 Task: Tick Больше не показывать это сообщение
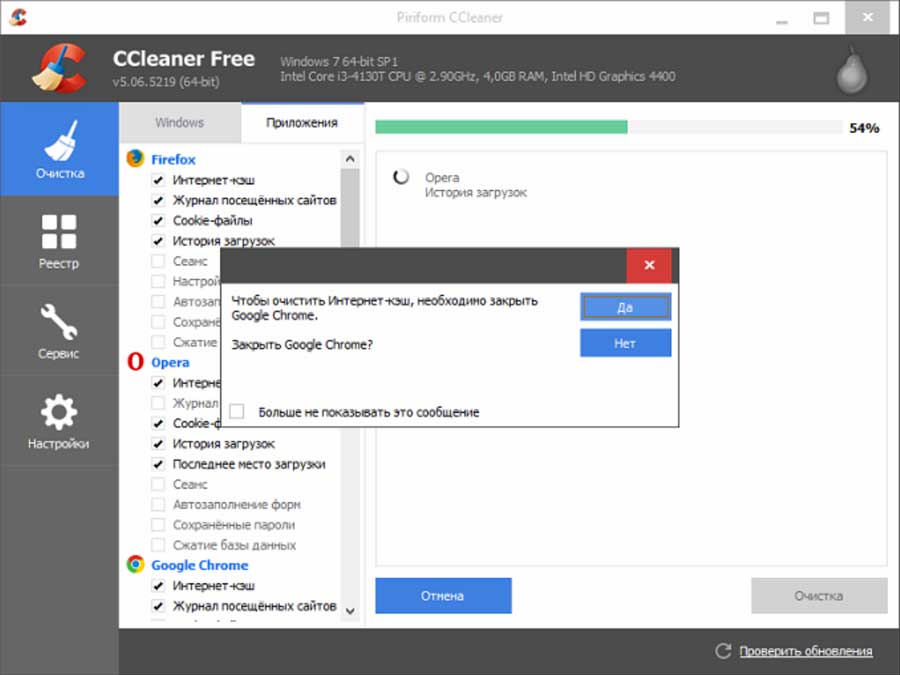[236, 412]
